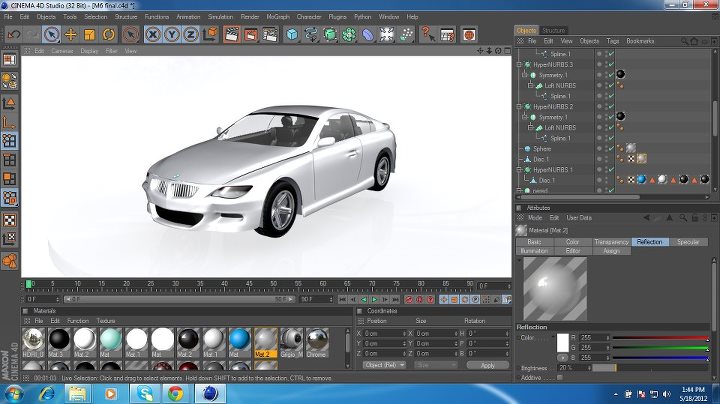720x404 pixels.
Task: Click blue material tag on Disc.1
Action: (x=641, y=180)
